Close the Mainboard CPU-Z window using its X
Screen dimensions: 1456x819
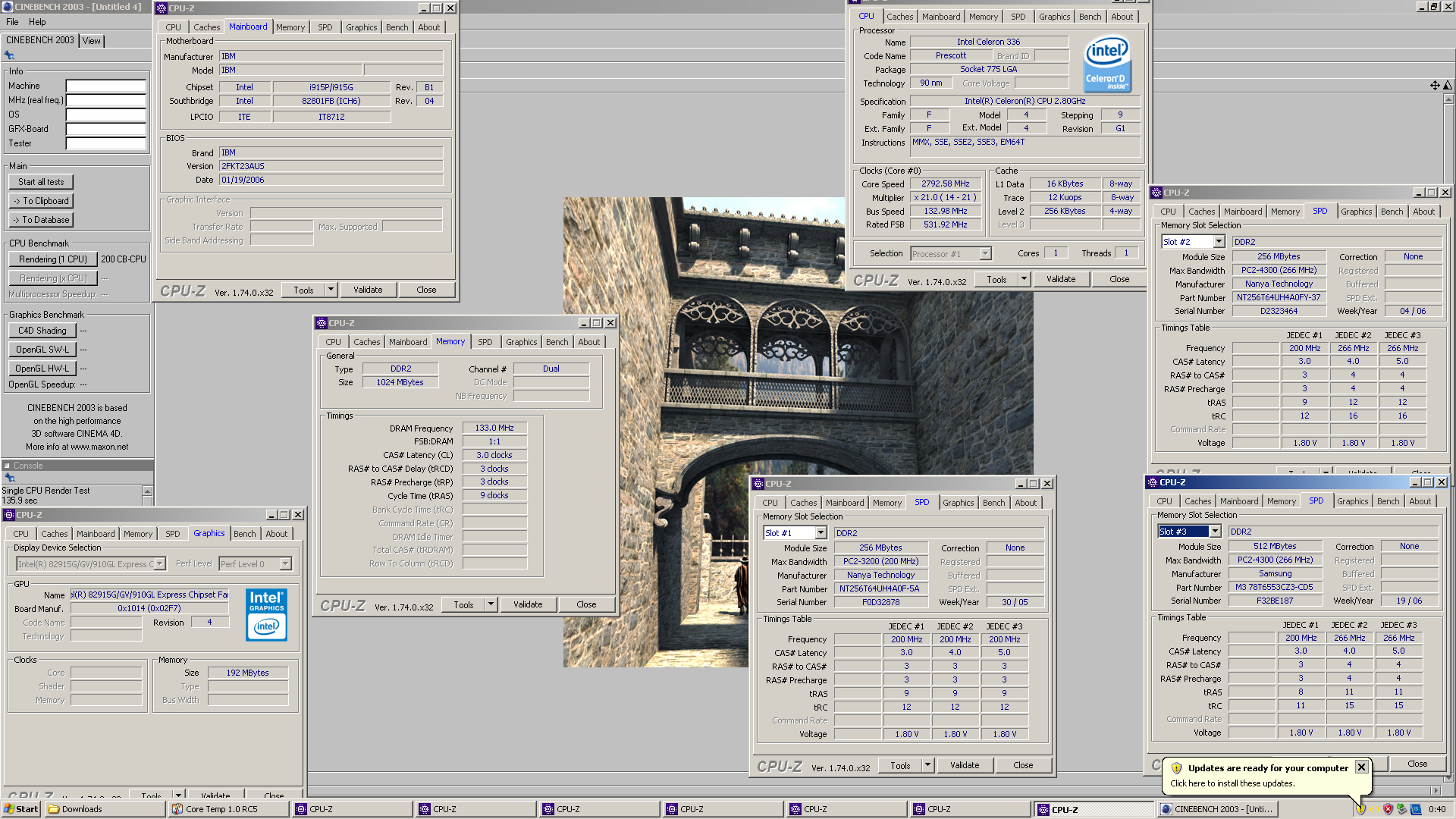(450, 8)
